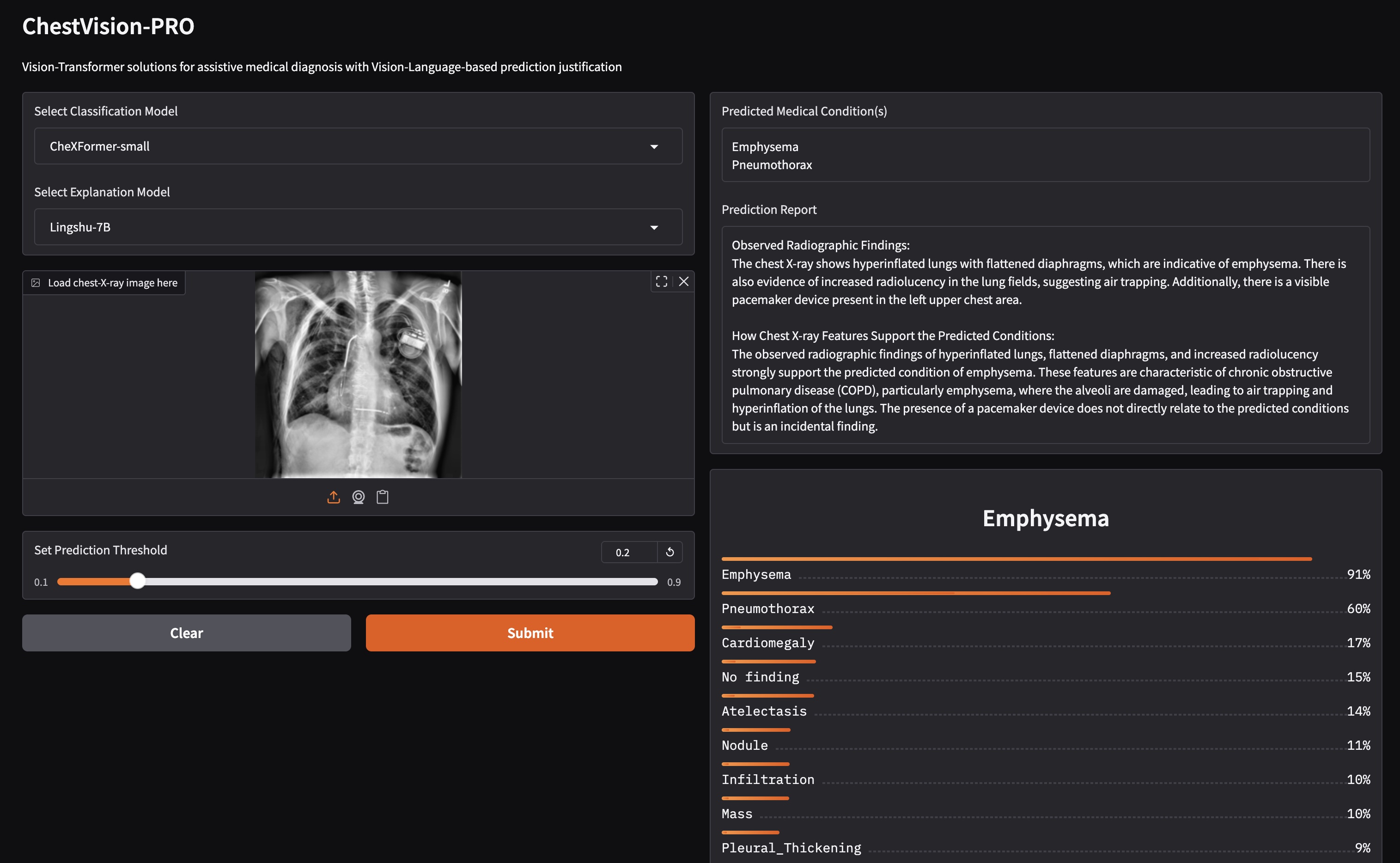Paste an image via the clipboard icon
The image size is (1400, 863).
tap(383, 497)
